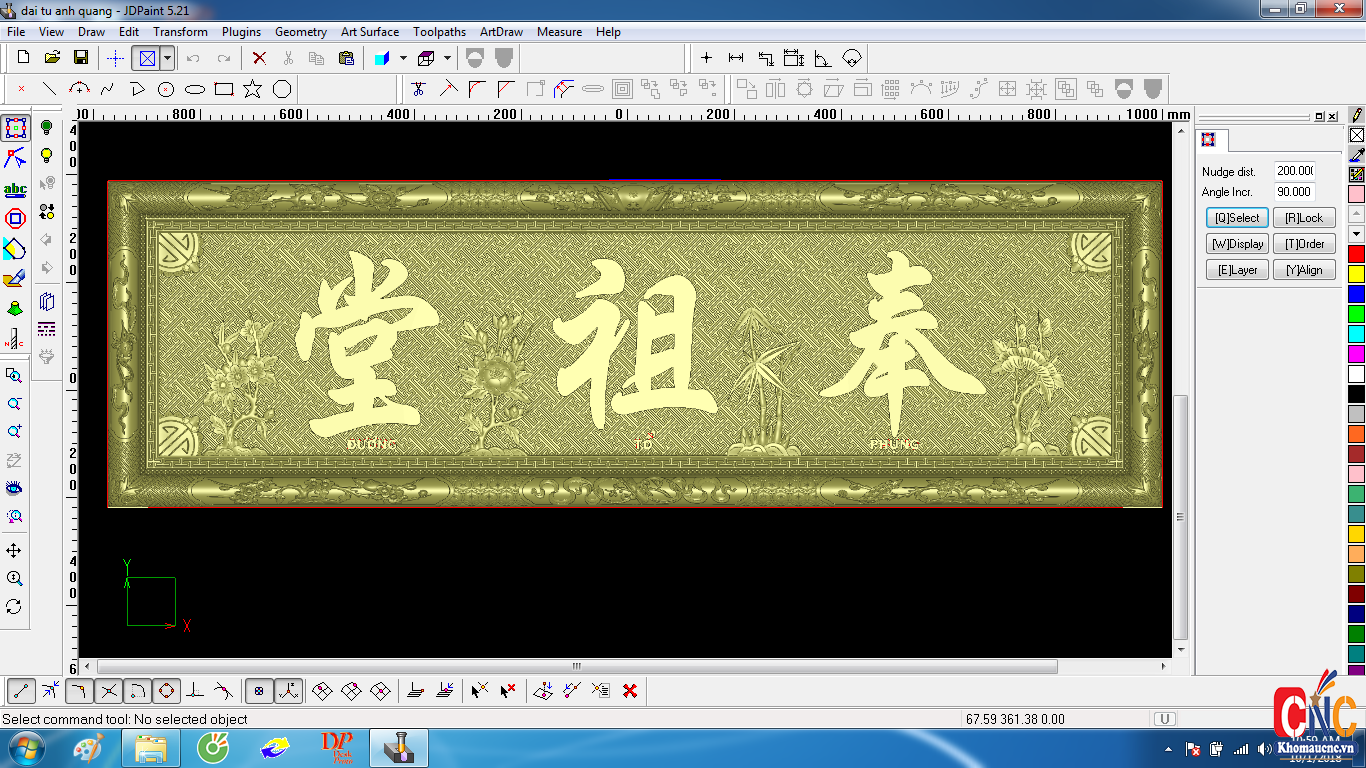Open the Art Surface menu

[x=369, y=32]
